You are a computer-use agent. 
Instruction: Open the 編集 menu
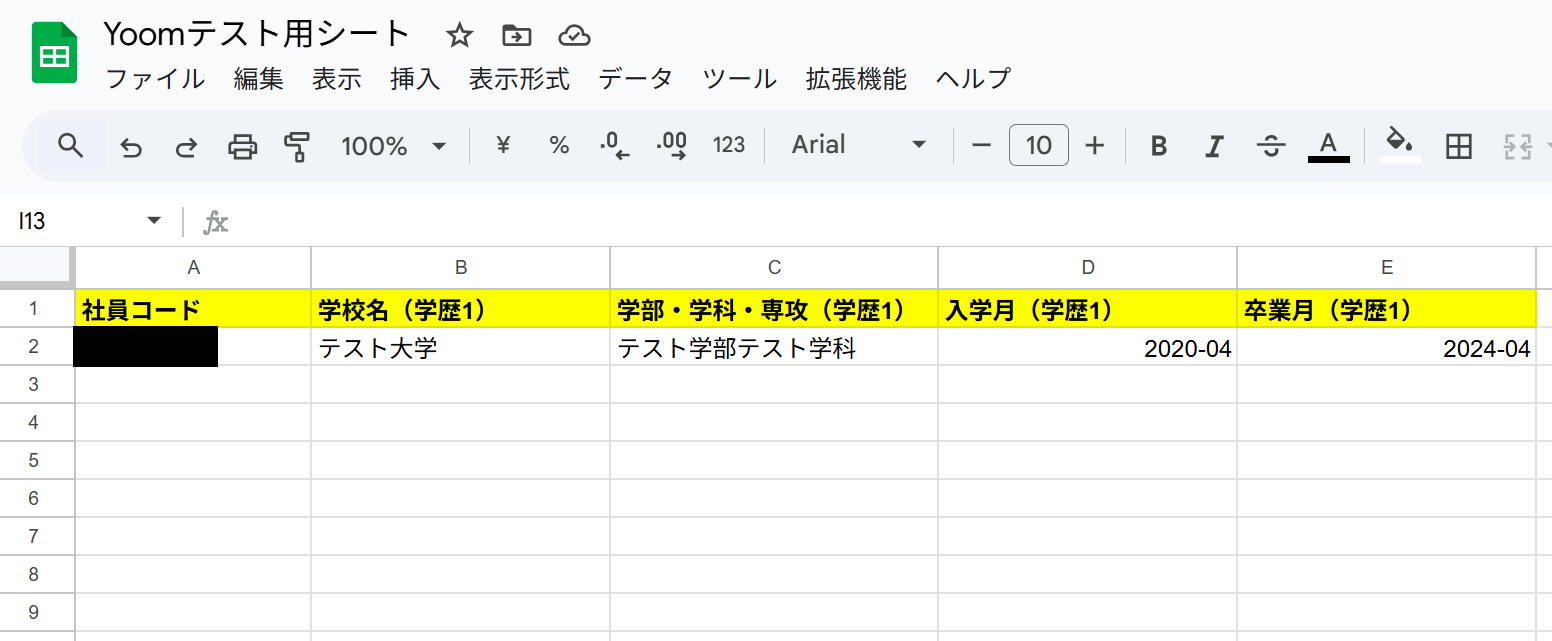point(259,79)
